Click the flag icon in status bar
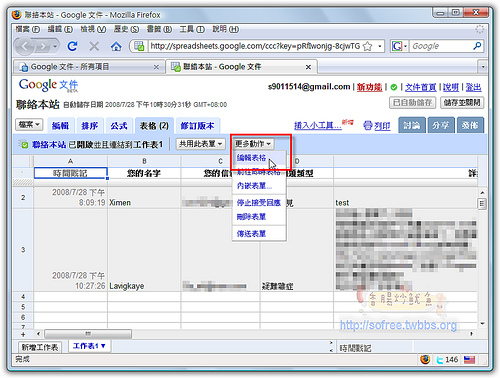The width and height of the screenshot is (500, 378). click(x=469, y=359)
